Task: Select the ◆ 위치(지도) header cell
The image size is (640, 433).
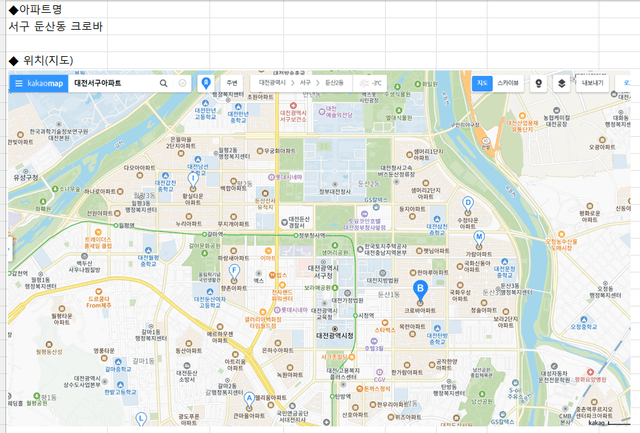Action: tap(57, 60)
